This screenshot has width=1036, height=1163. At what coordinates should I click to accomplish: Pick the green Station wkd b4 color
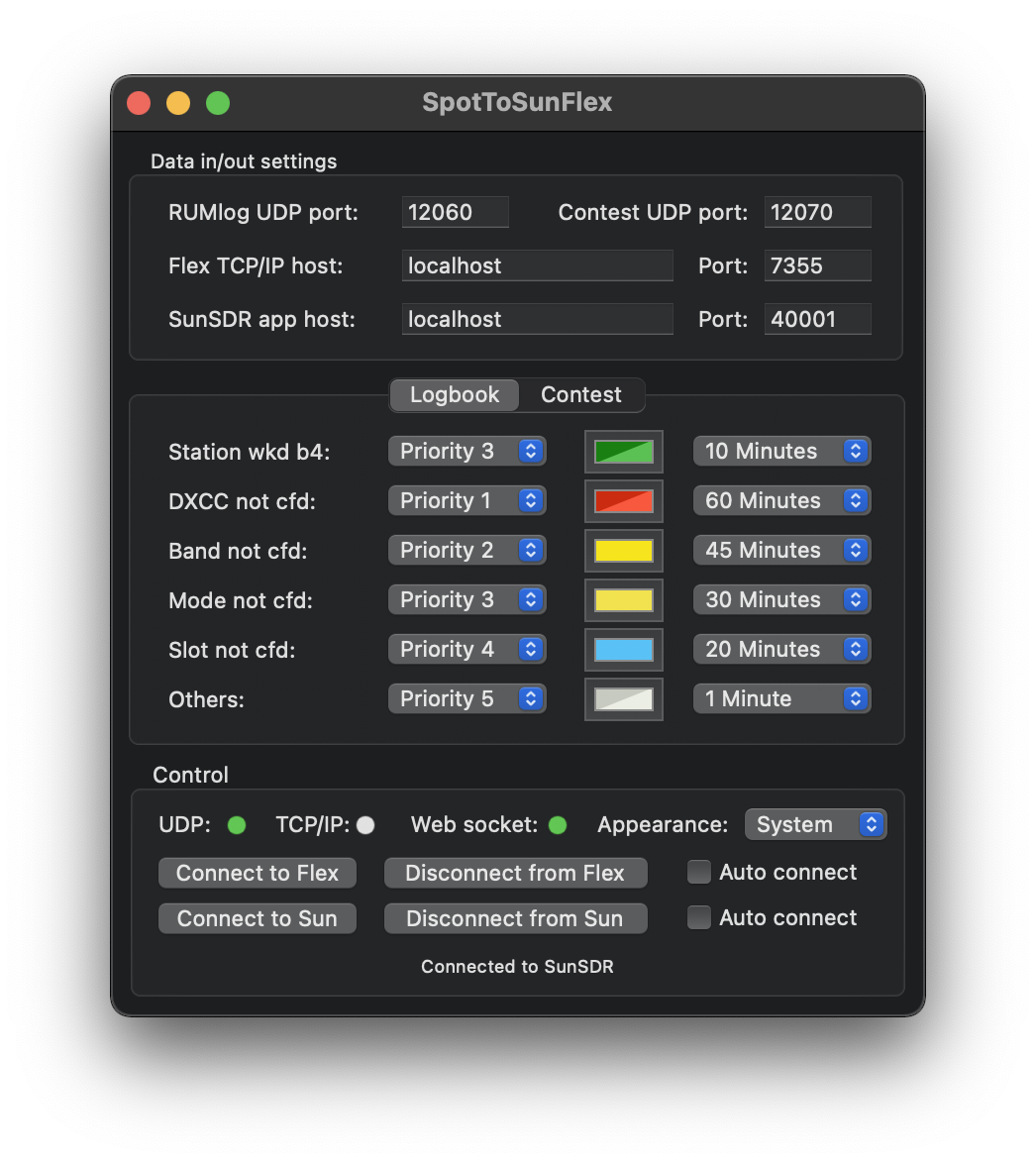624,452
